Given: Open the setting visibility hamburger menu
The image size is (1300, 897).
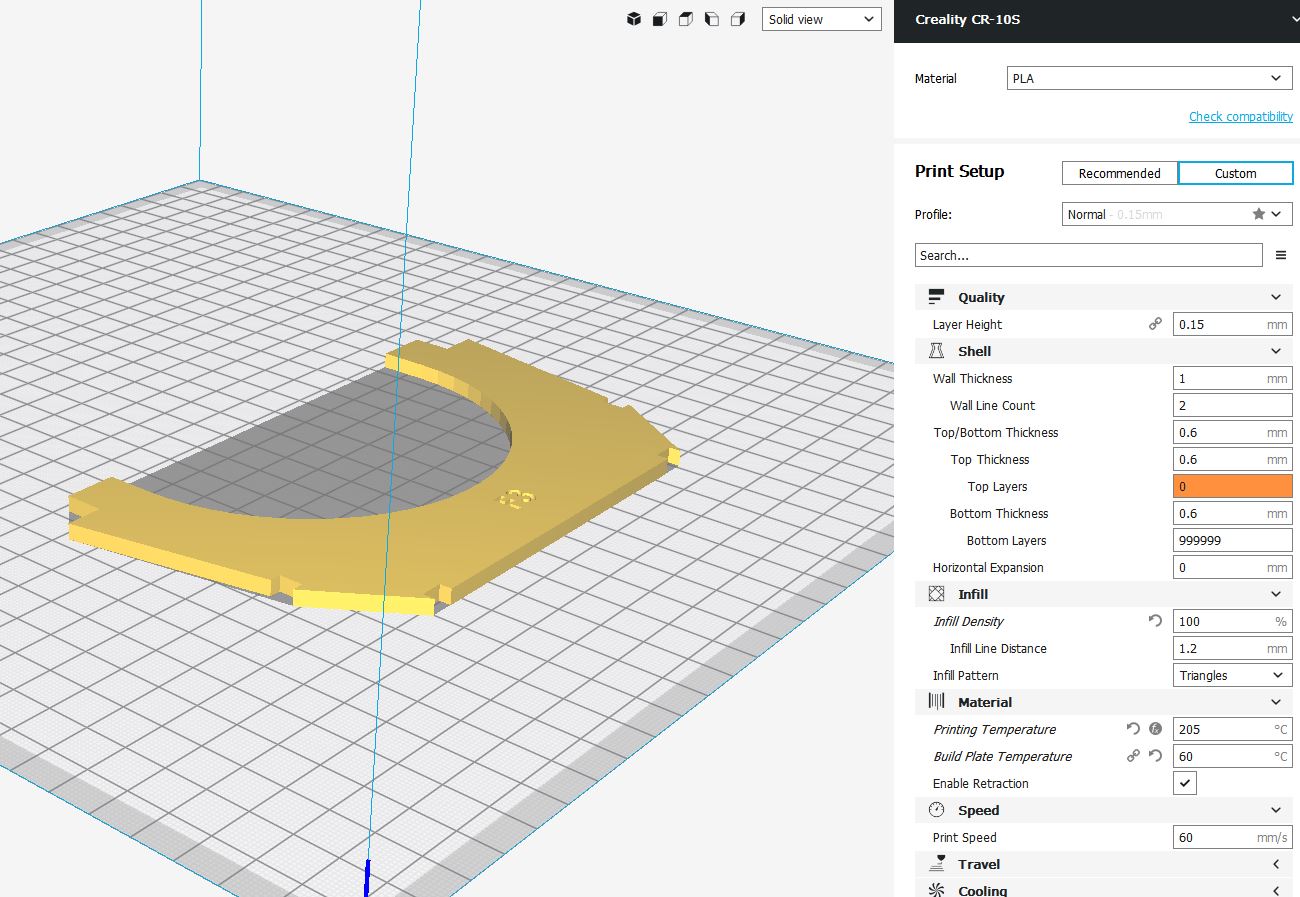Looking at the screenshot, I should 1281,256.
